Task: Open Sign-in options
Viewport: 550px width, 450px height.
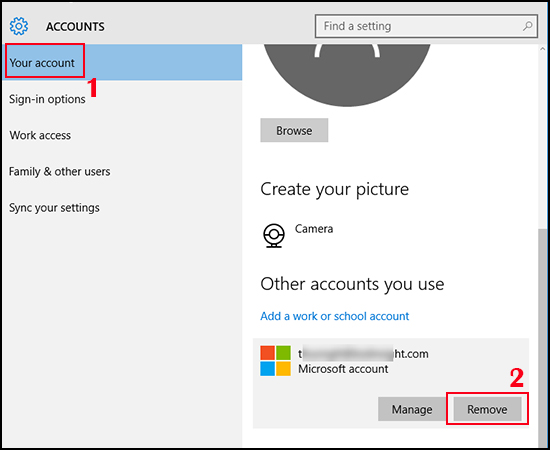Action: tap(47, 99)
